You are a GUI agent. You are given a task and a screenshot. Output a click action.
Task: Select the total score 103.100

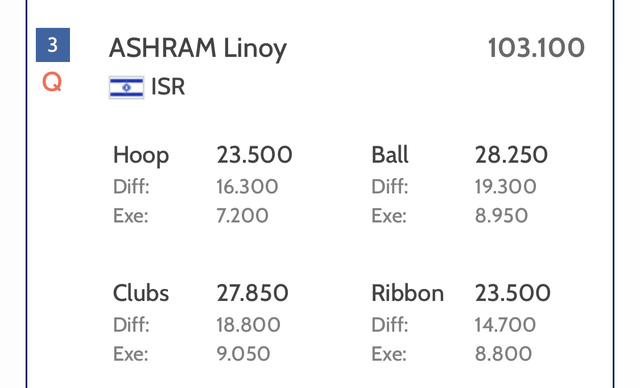coord(536,48)
